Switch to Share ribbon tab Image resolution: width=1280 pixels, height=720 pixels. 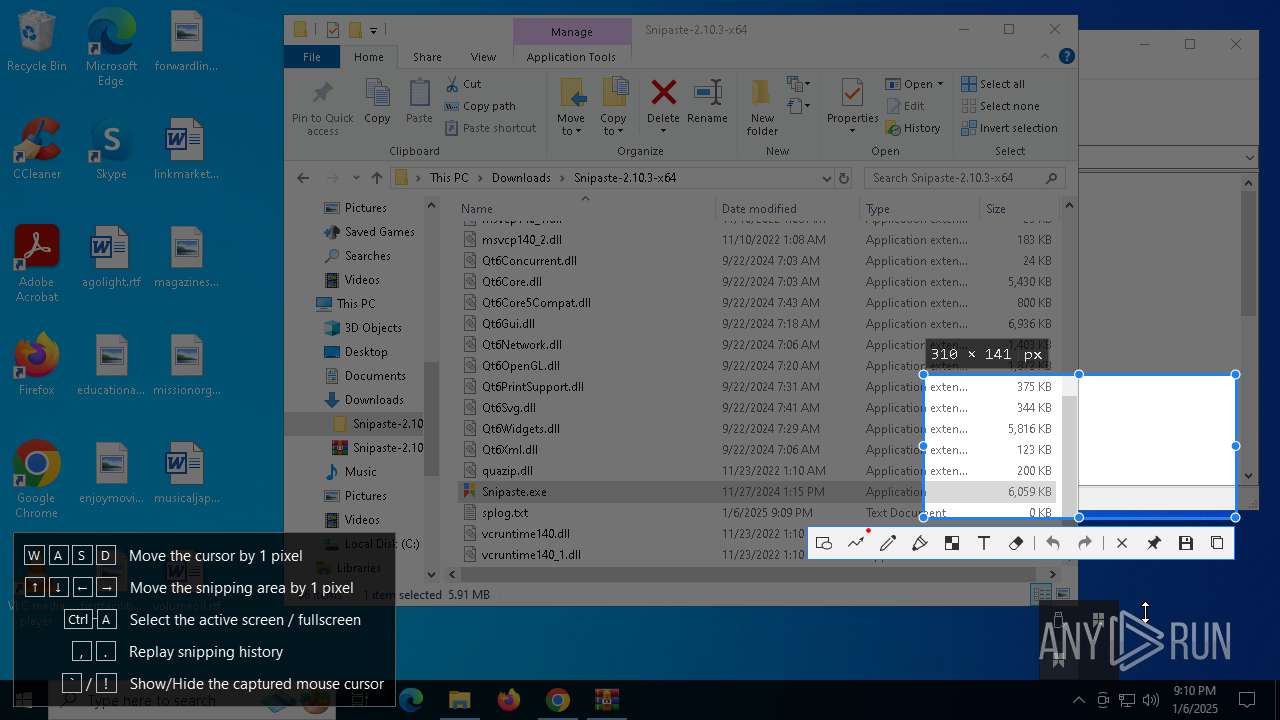pos(427,57)
